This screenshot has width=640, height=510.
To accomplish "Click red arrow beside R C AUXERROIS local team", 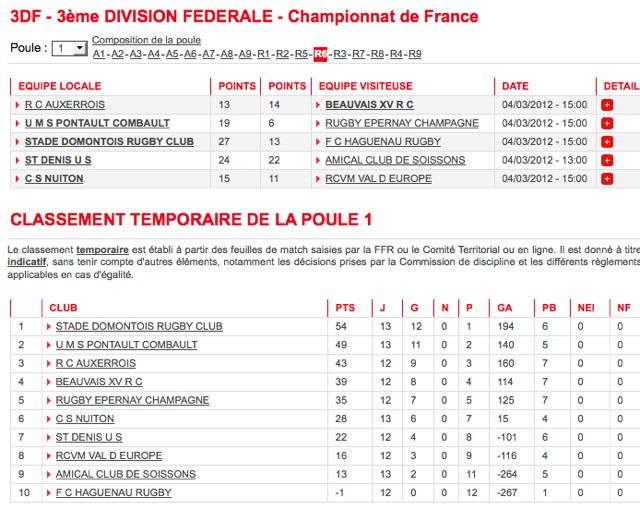I will coord(17,105).
